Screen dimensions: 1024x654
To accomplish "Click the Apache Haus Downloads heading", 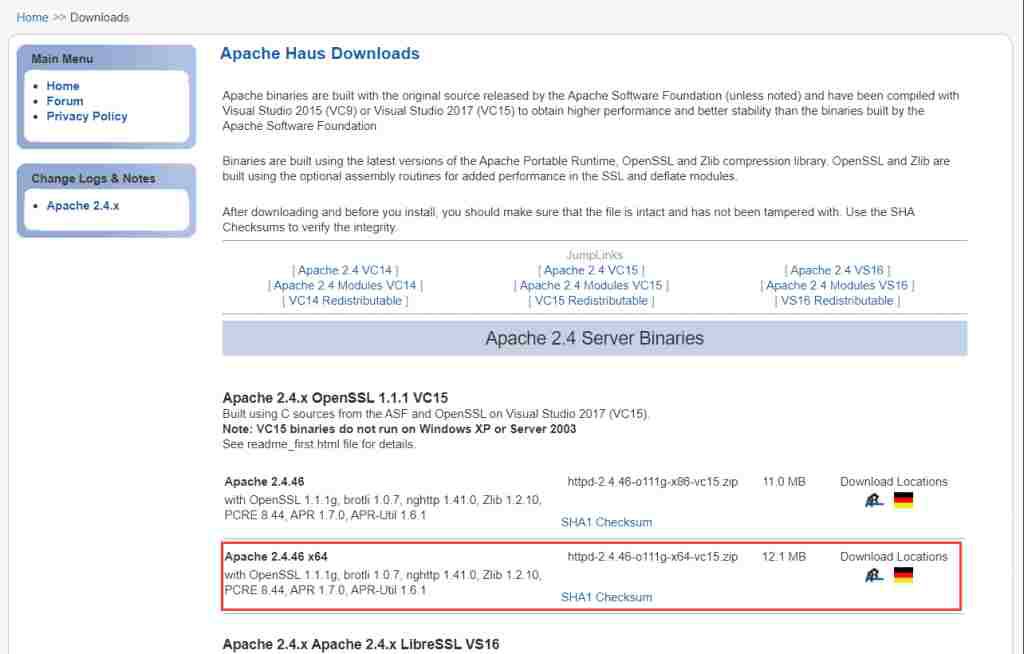I will [320, 54].
